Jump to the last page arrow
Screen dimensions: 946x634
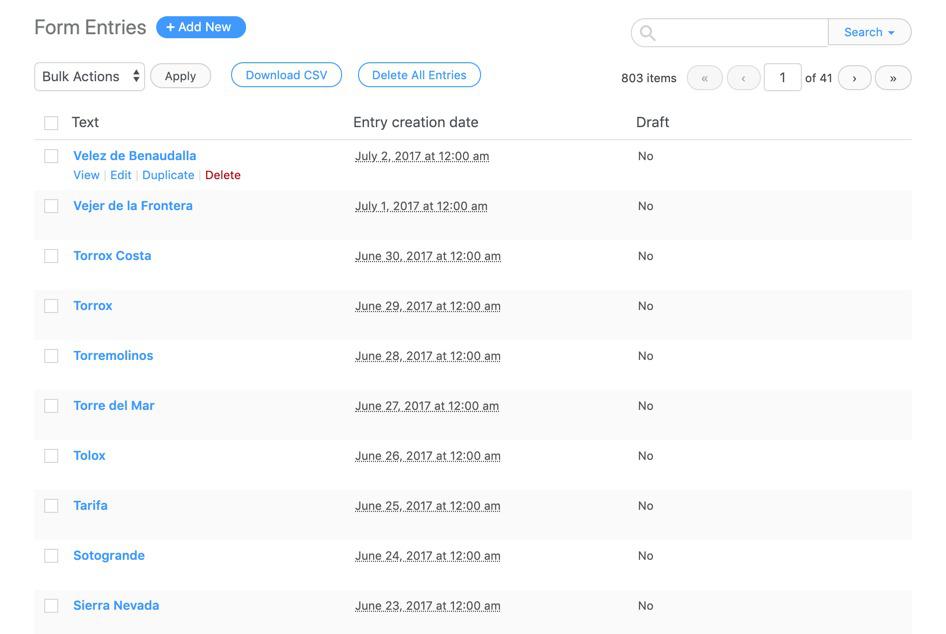point(893,78)
